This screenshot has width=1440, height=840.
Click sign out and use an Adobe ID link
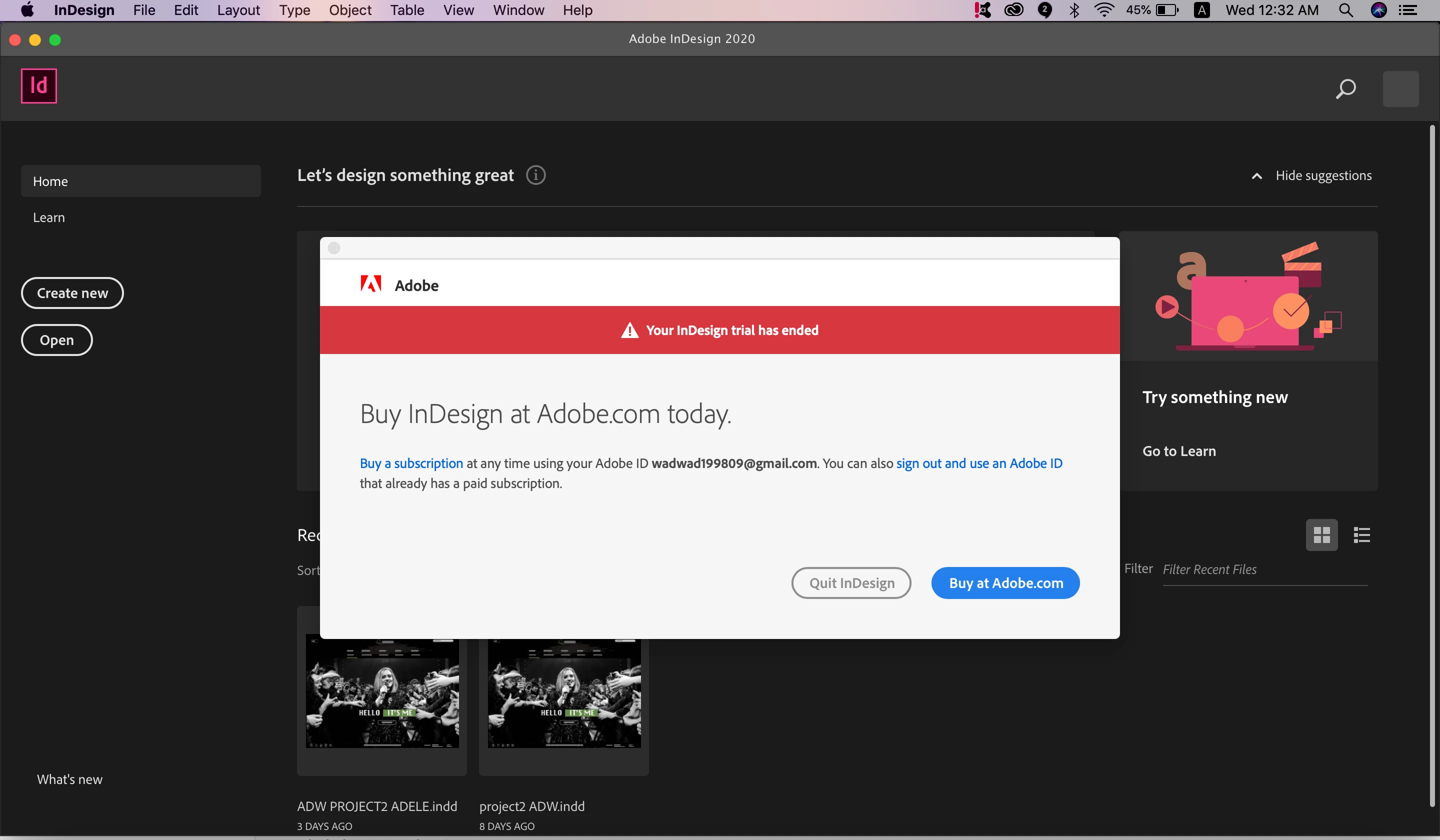click(x=979, y=463)
